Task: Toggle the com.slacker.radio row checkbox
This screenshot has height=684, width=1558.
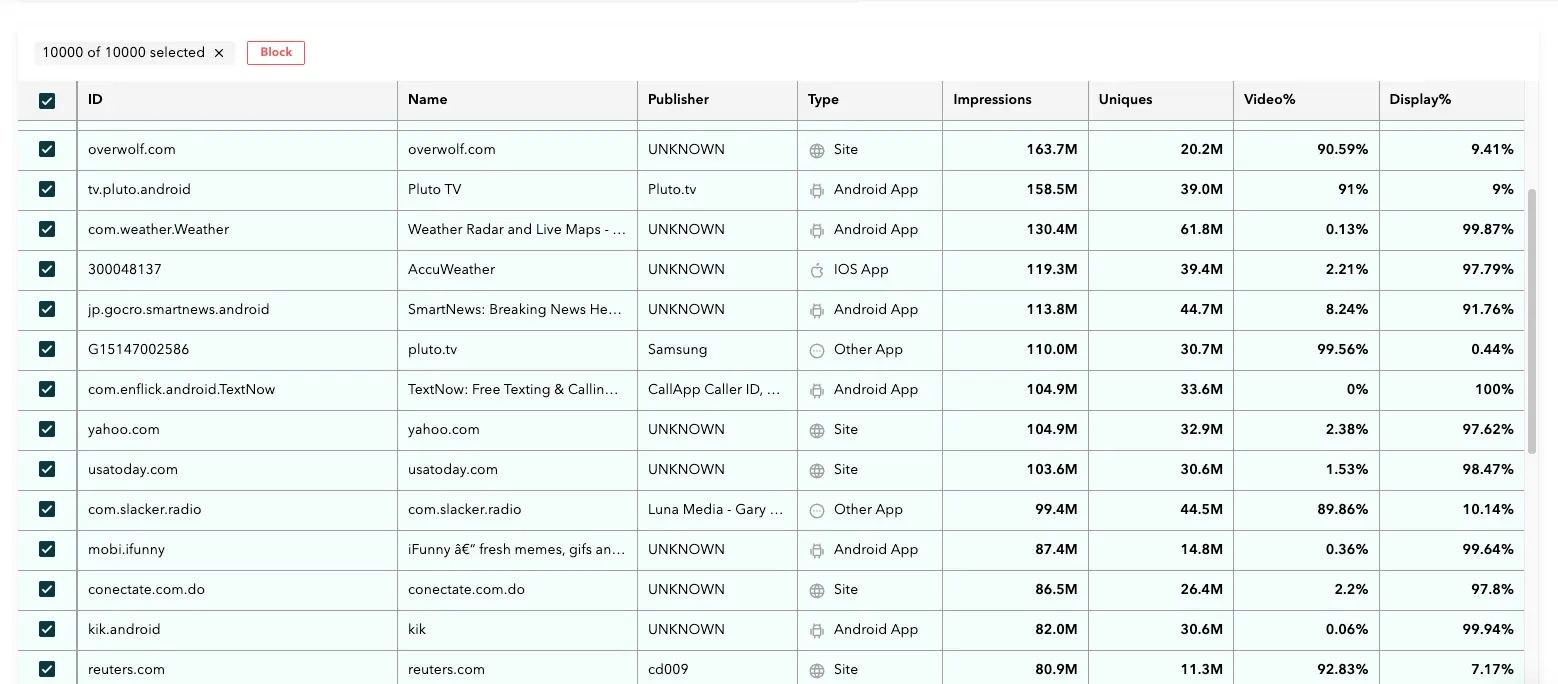Action: pos(47,509)
